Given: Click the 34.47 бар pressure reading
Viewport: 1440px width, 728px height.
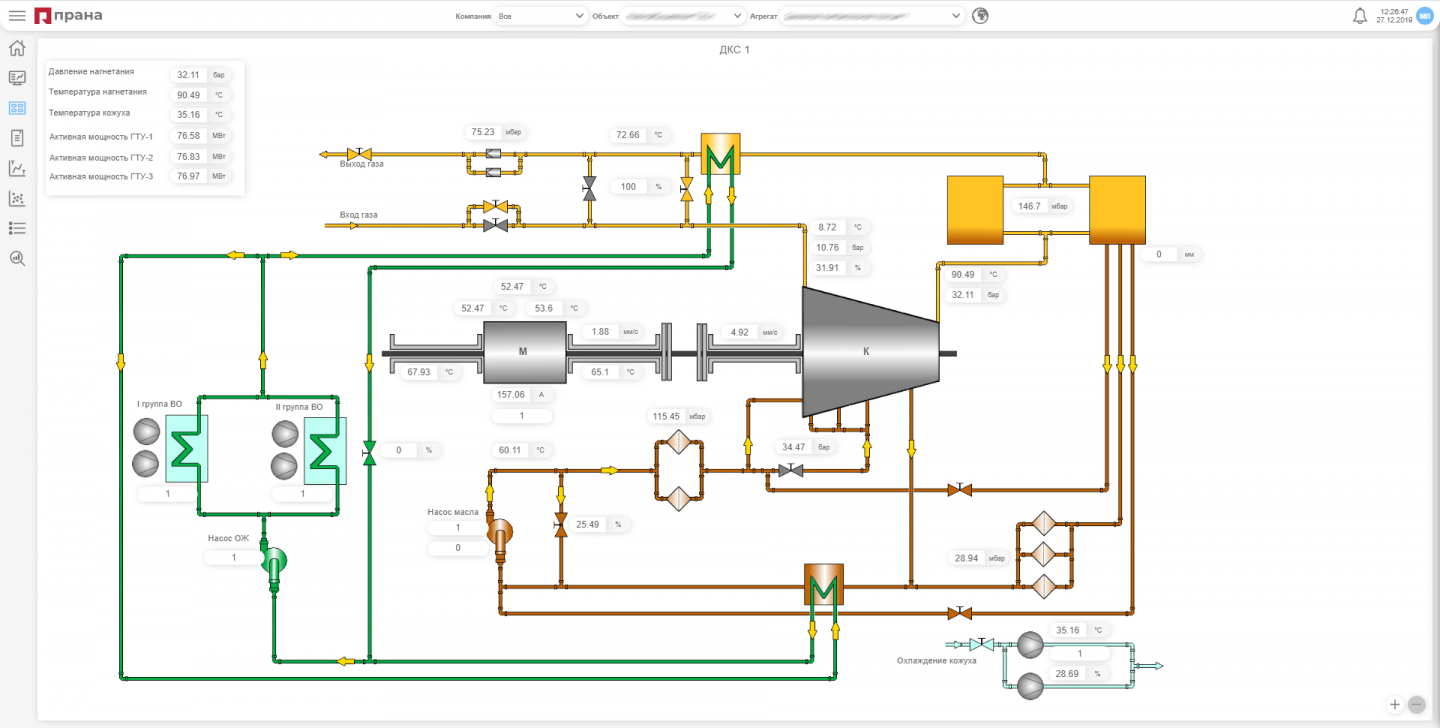Looking at the screenshot, I should 806,447.
